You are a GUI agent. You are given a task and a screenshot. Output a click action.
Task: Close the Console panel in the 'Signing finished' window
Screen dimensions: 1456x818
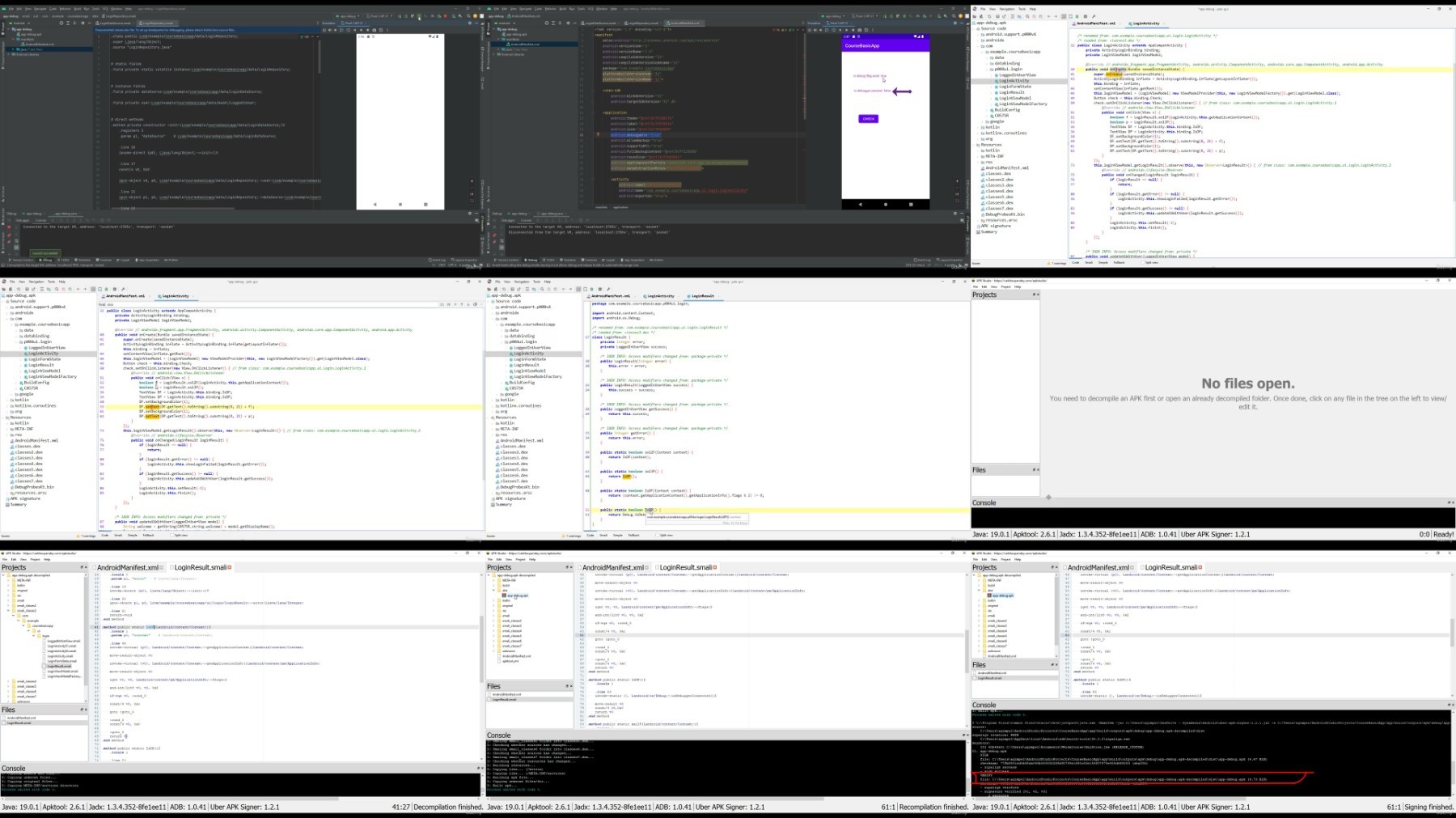1452,705
